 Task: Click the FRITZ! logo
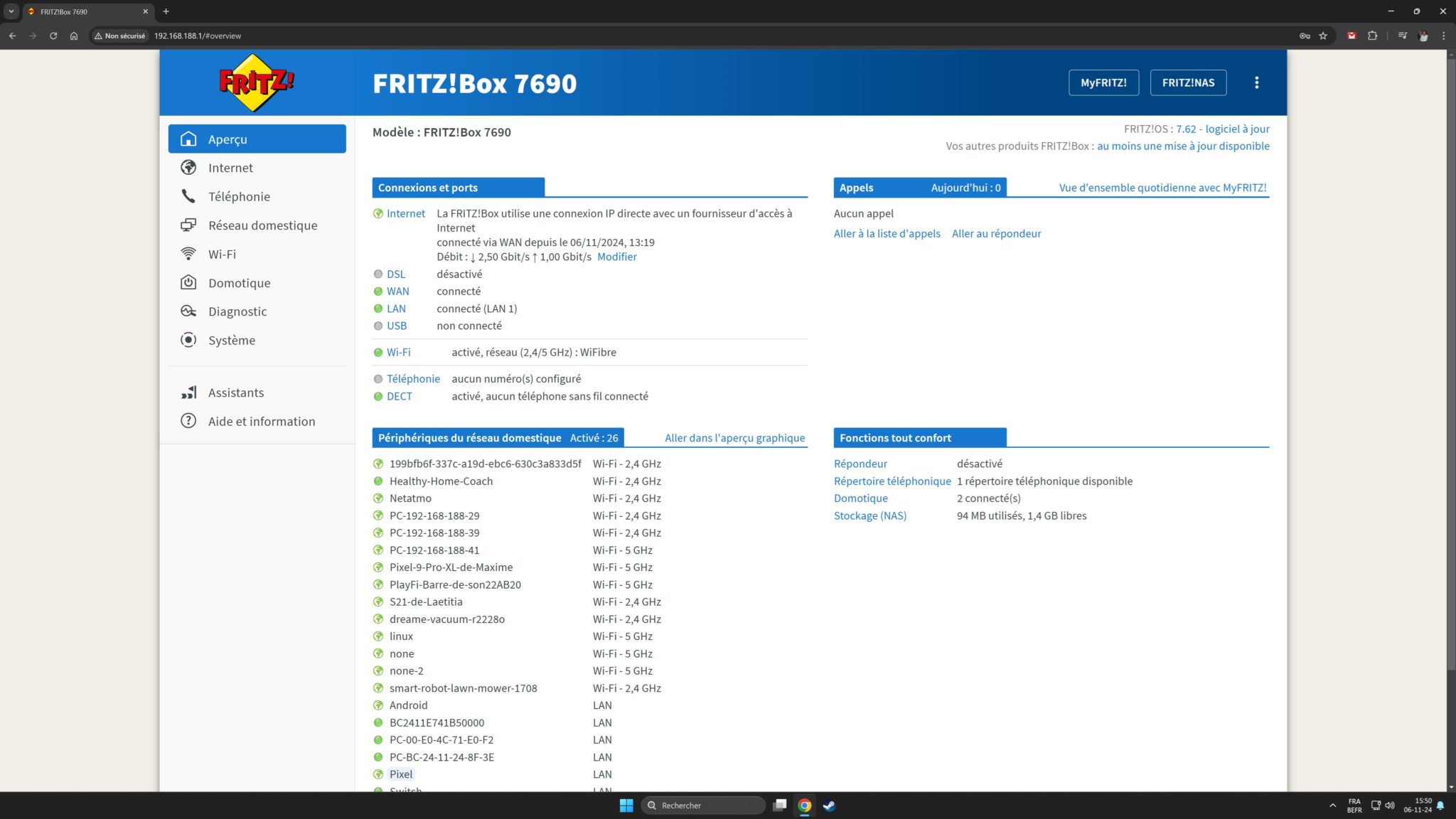coord(257,82)
